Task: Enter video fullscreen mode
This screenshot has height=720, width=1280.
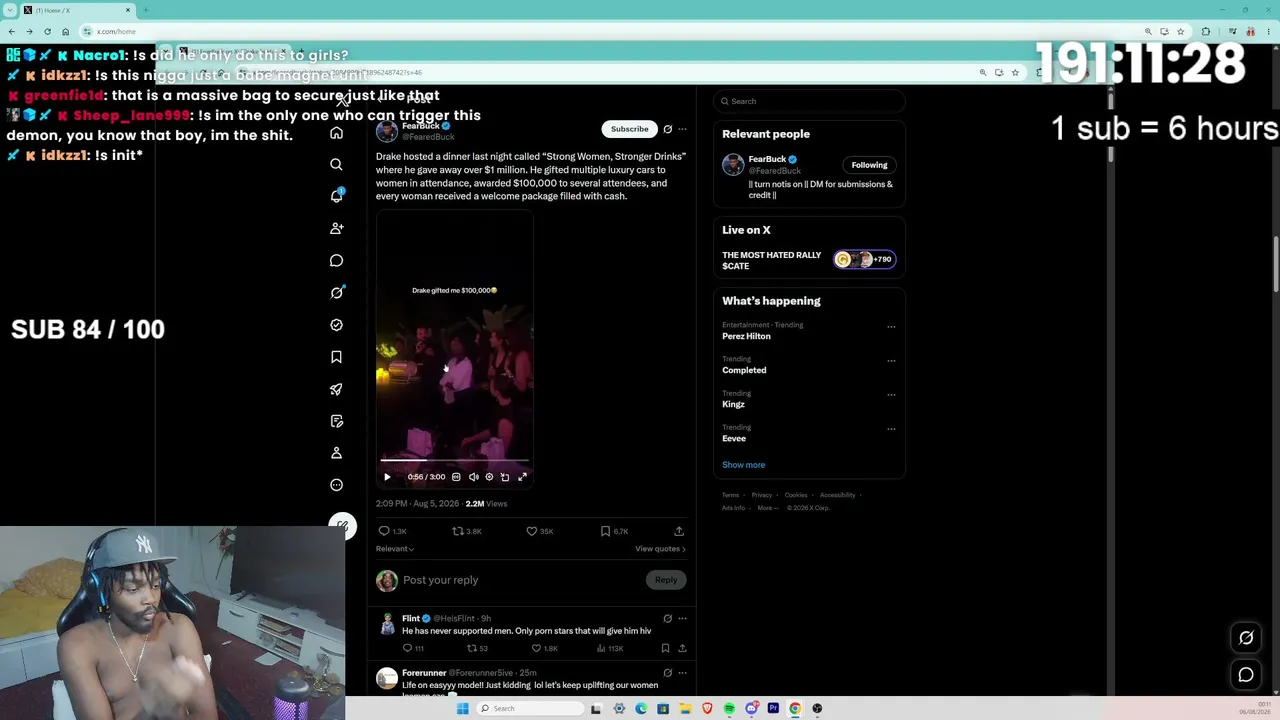Action: pos(522,477)
